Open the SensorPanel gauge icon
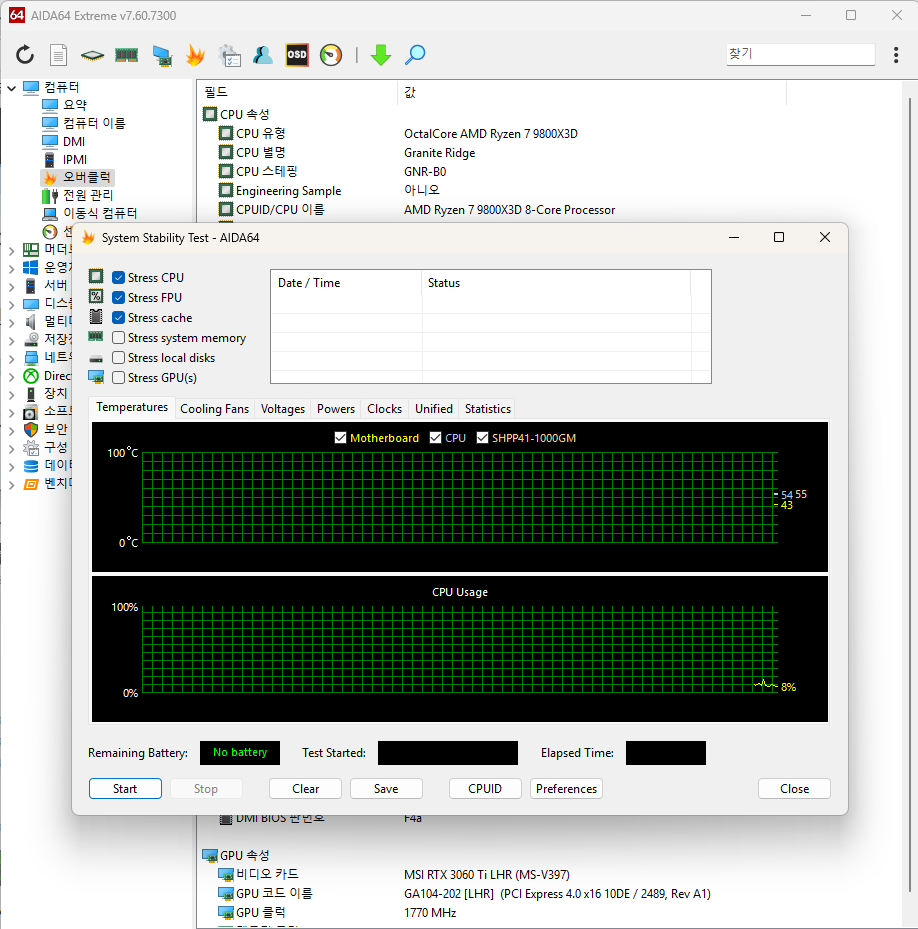This screenshot has width=918, height=929. (331, 55)
